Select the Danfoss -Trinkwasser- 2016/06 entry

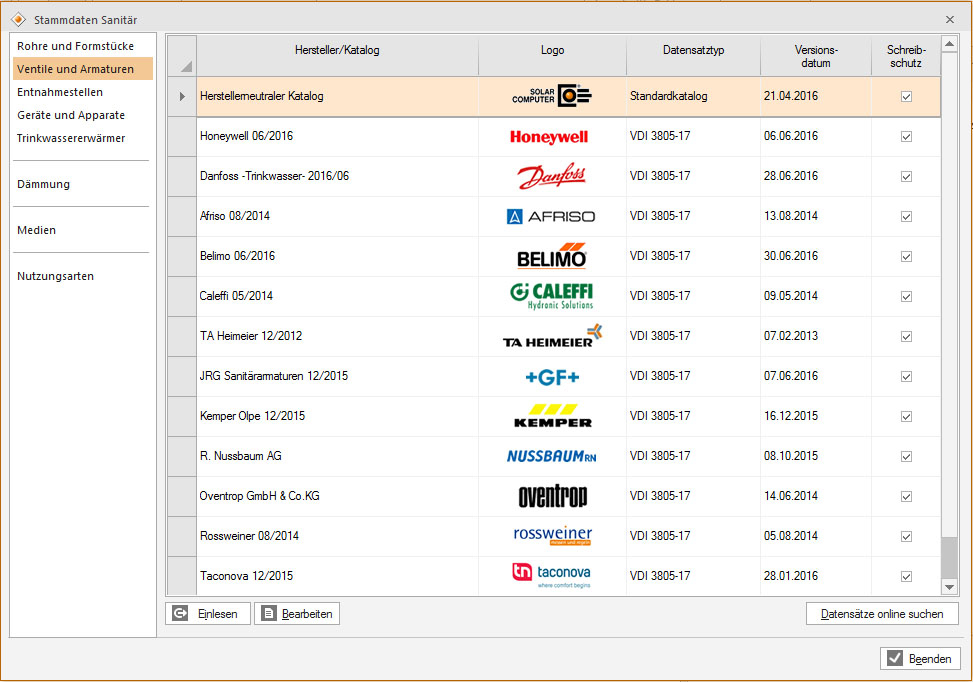274,176
